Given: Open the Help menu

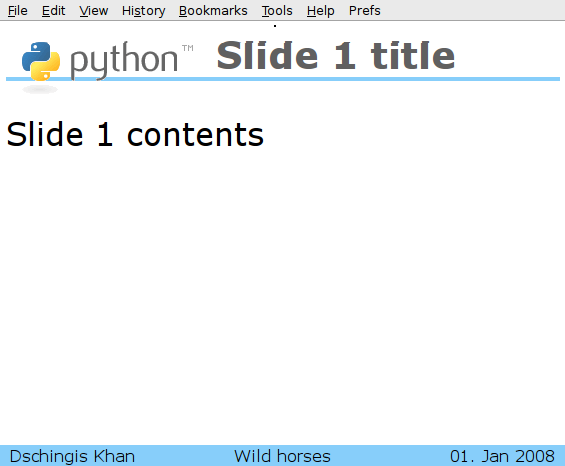Looking at the screenshot, I should coord(320,11).
